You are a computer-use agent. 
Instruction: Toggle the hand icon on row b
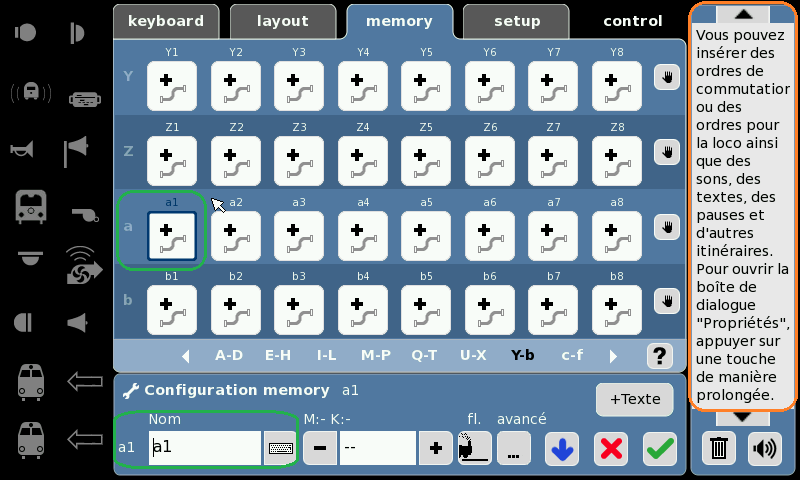(667, 300)
